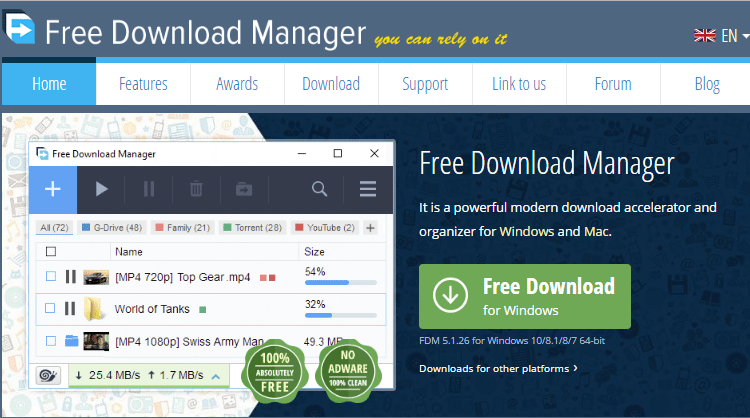This screenshot has width=750, height=418.
Task: Click the download arrow circle icon
Action: tap(450, 295)
